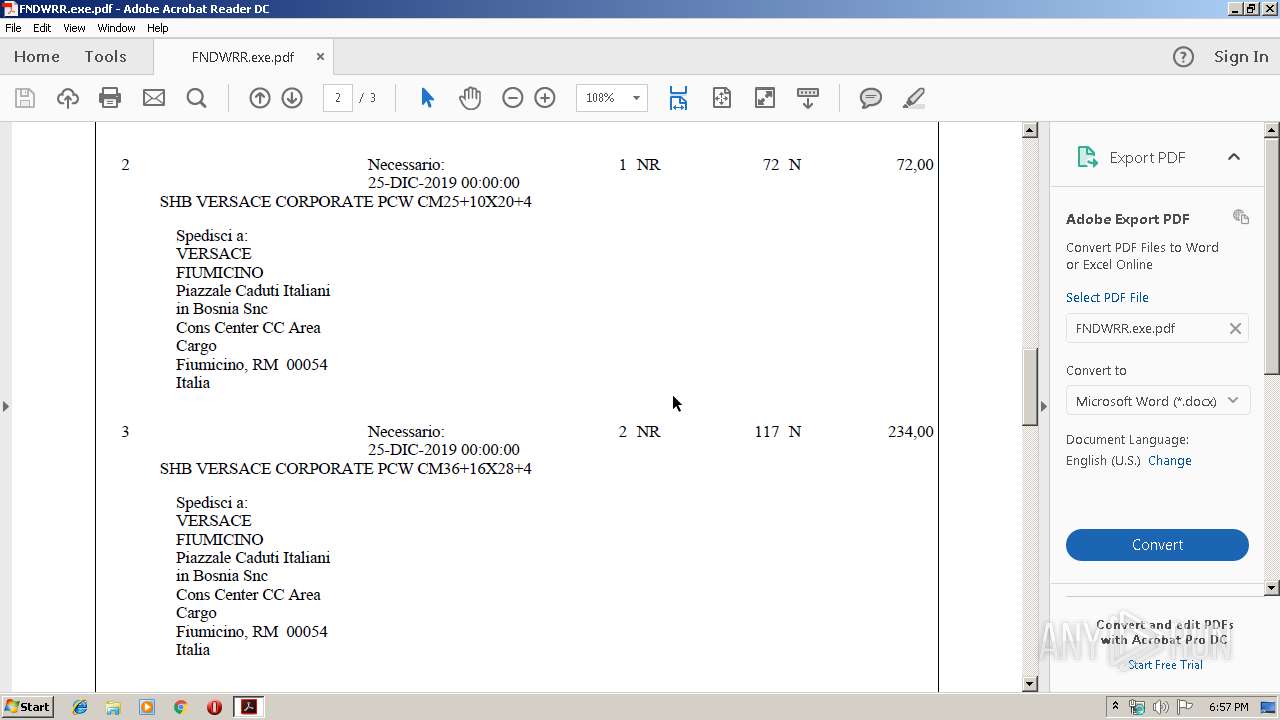Click the page number input field
Screen dimensions: 1280x720
(x=338, y=98)
